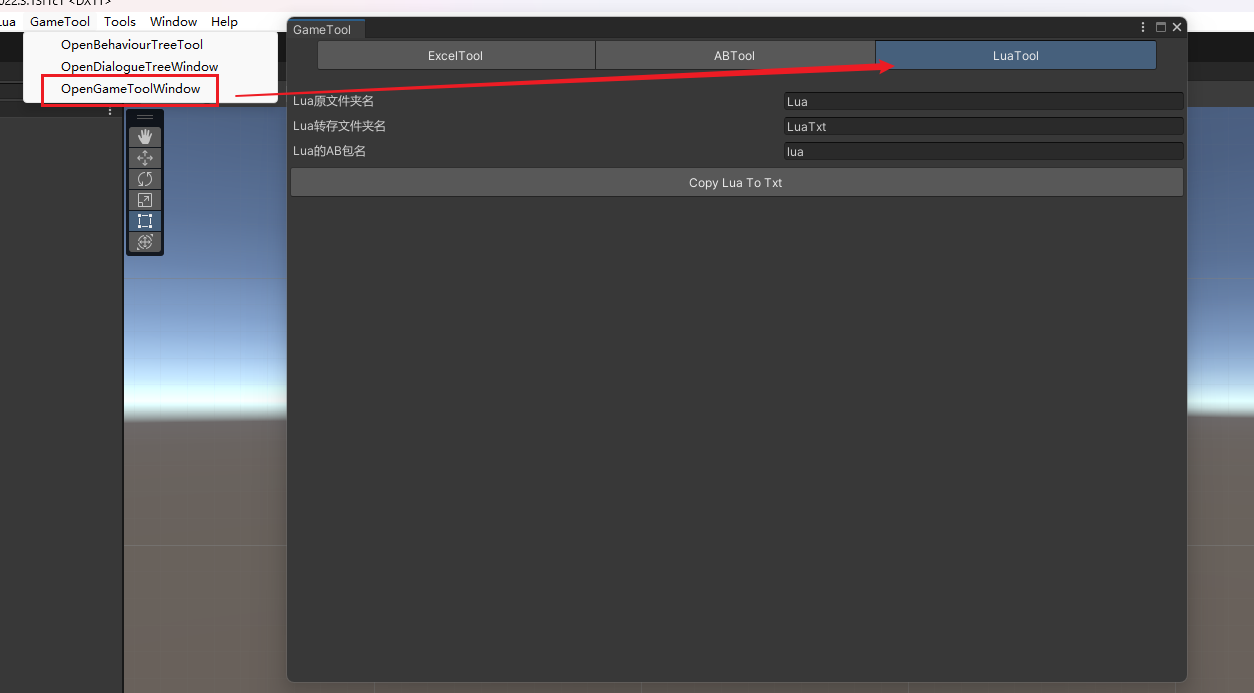Open the Tools menu
Viewport: 1254px width, 693px height.
(x=120, y=21)
